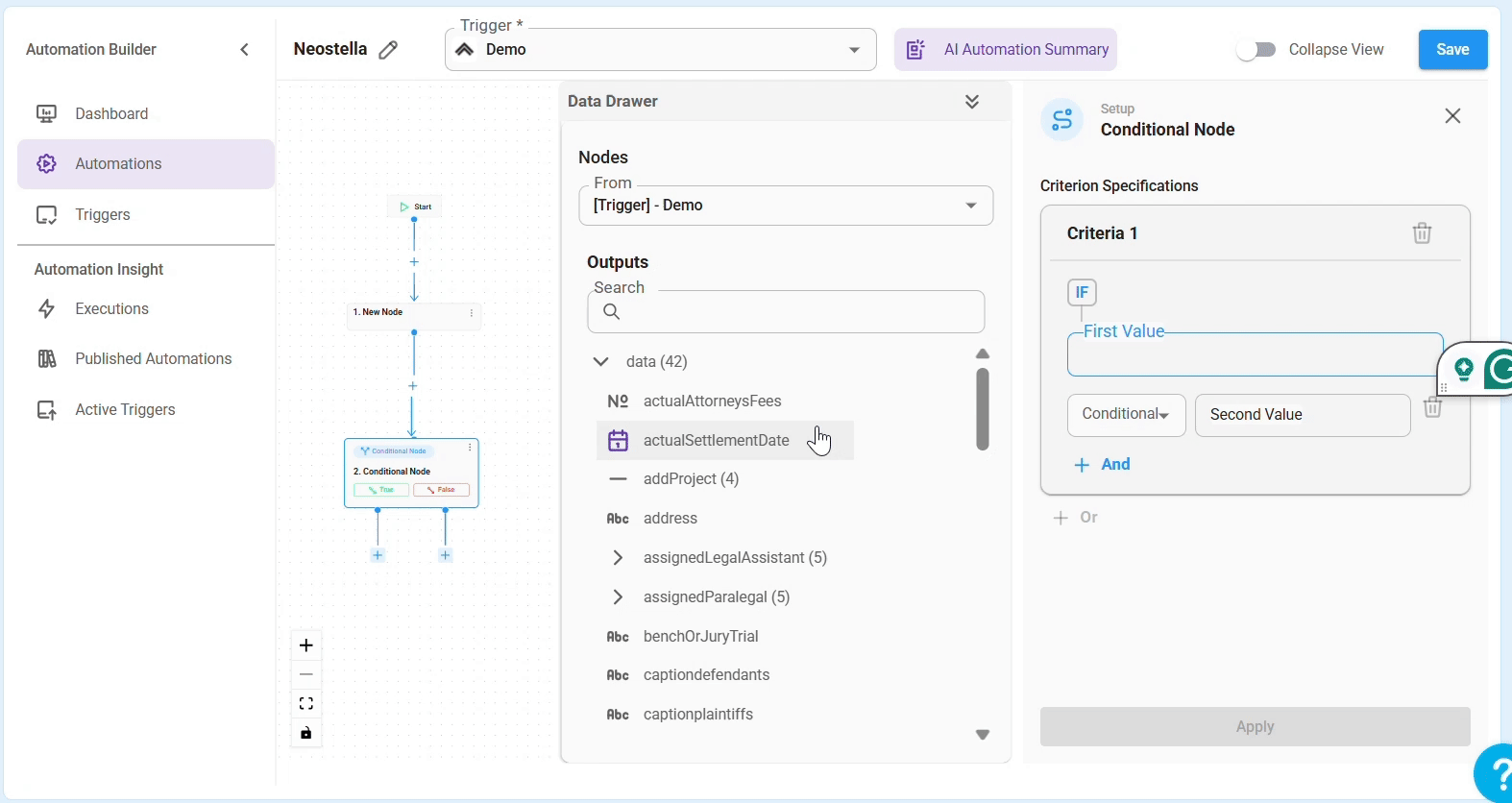Add step under the False branch
Screen dimensions: 1512x803
pyautogui.click(x=445, y=555)
